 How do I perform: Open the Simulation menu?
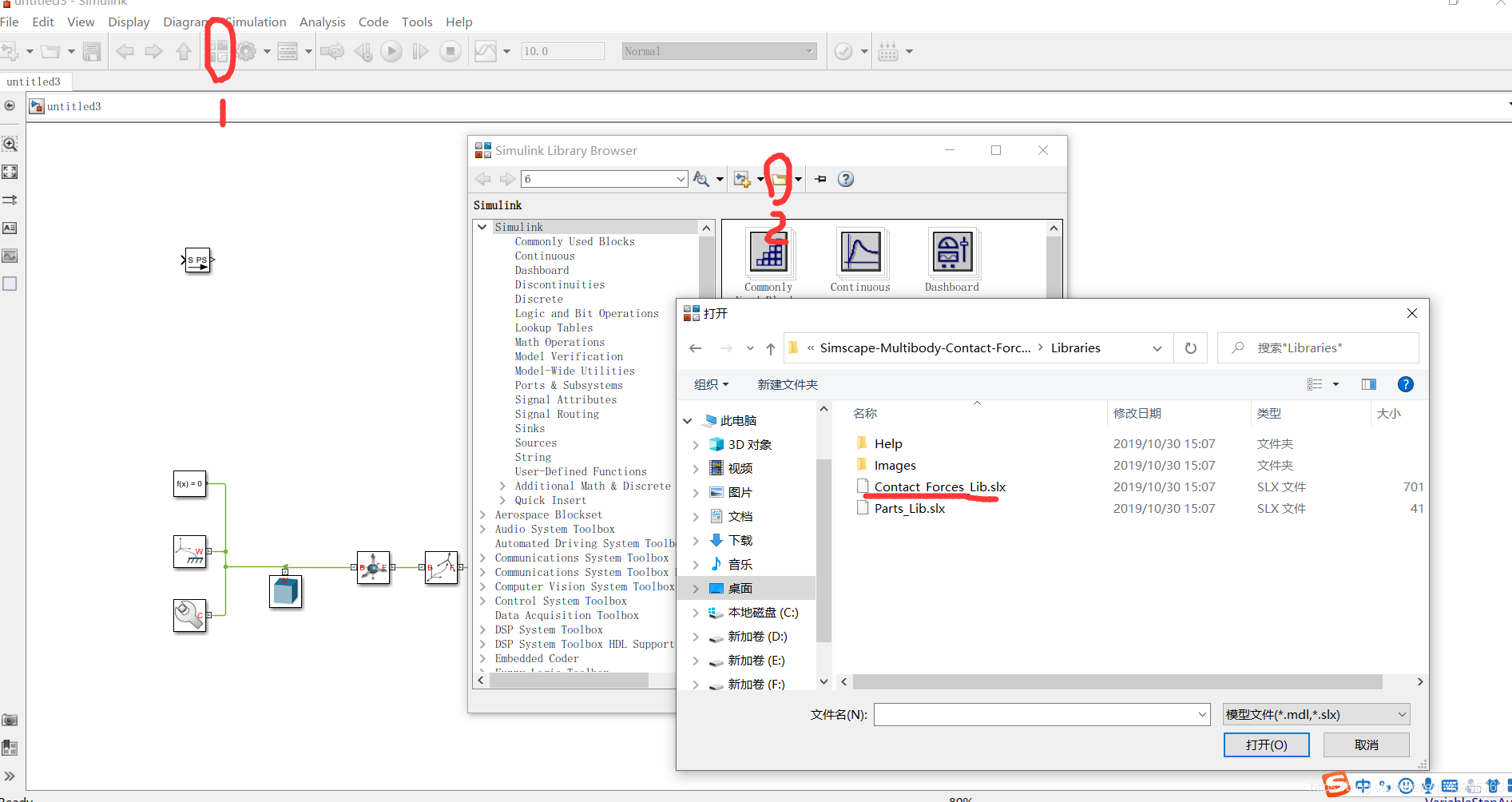[256, 22]
